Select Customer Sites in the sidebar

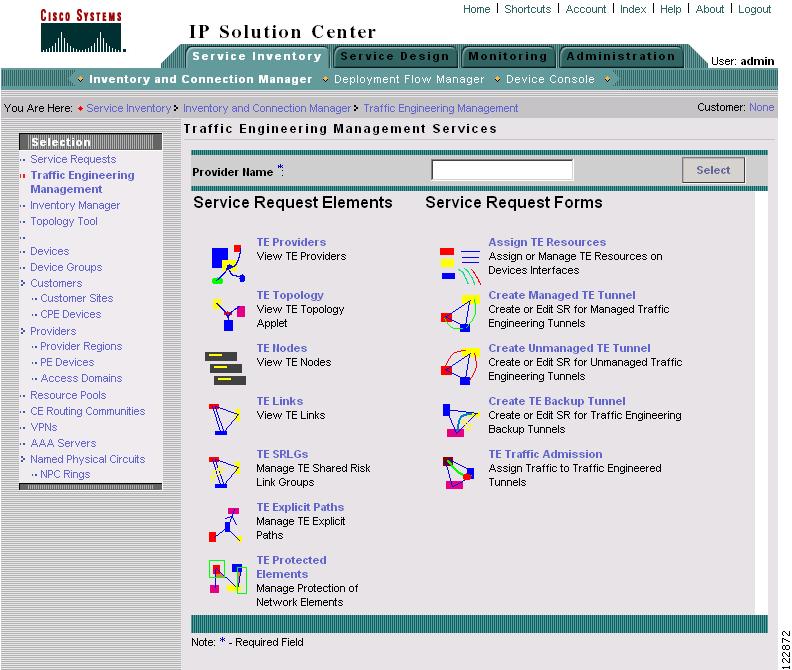(77, 298)
